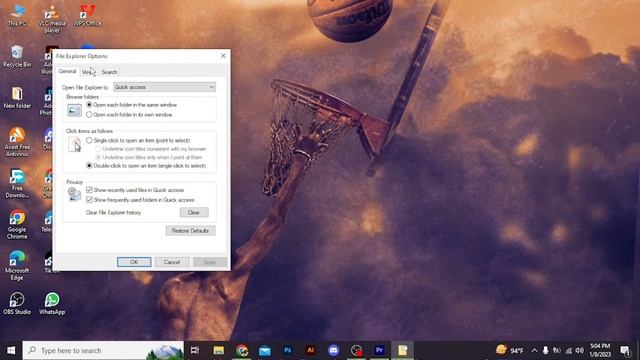This screenshot has height=360, width=640.
Task: Open network status tray icon
Action: pos(568,350)
